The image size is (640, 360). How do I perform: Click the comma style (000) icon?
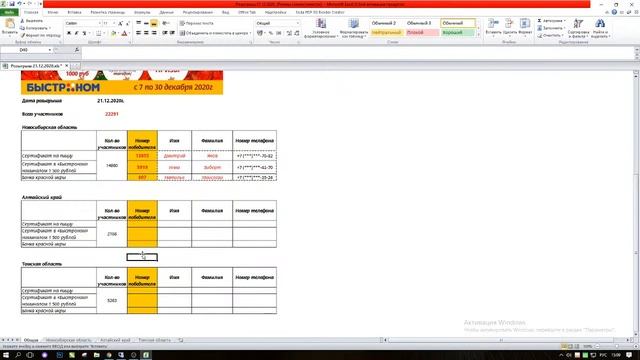278,33
